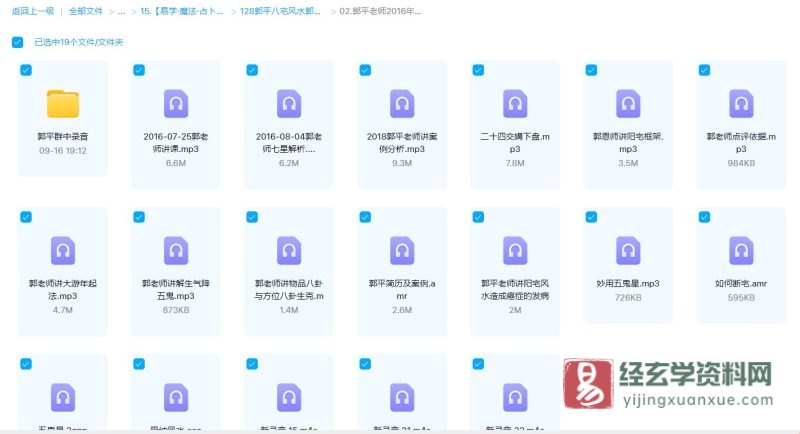Select the 郭平老师讲阳宅风水 audio thumbnail

[x=515, y=250]
